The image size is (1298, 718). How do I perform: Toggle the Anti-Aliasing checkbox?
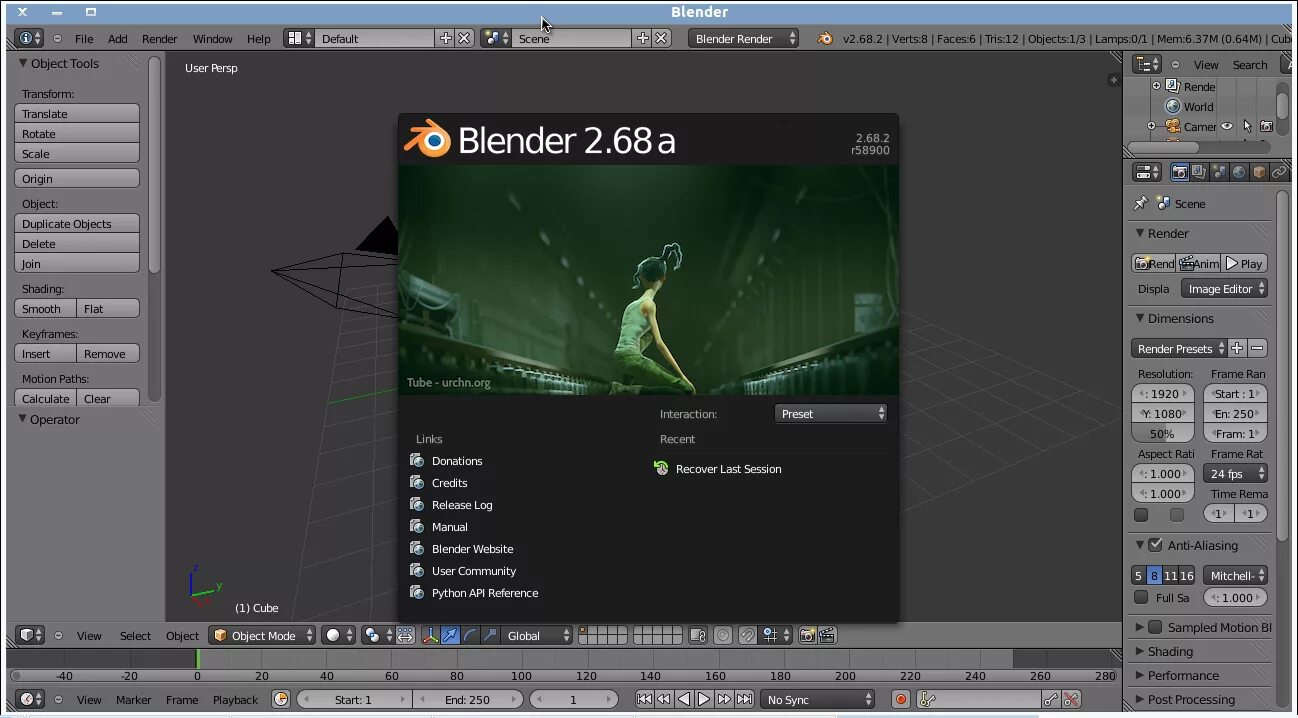point(1155,545)
